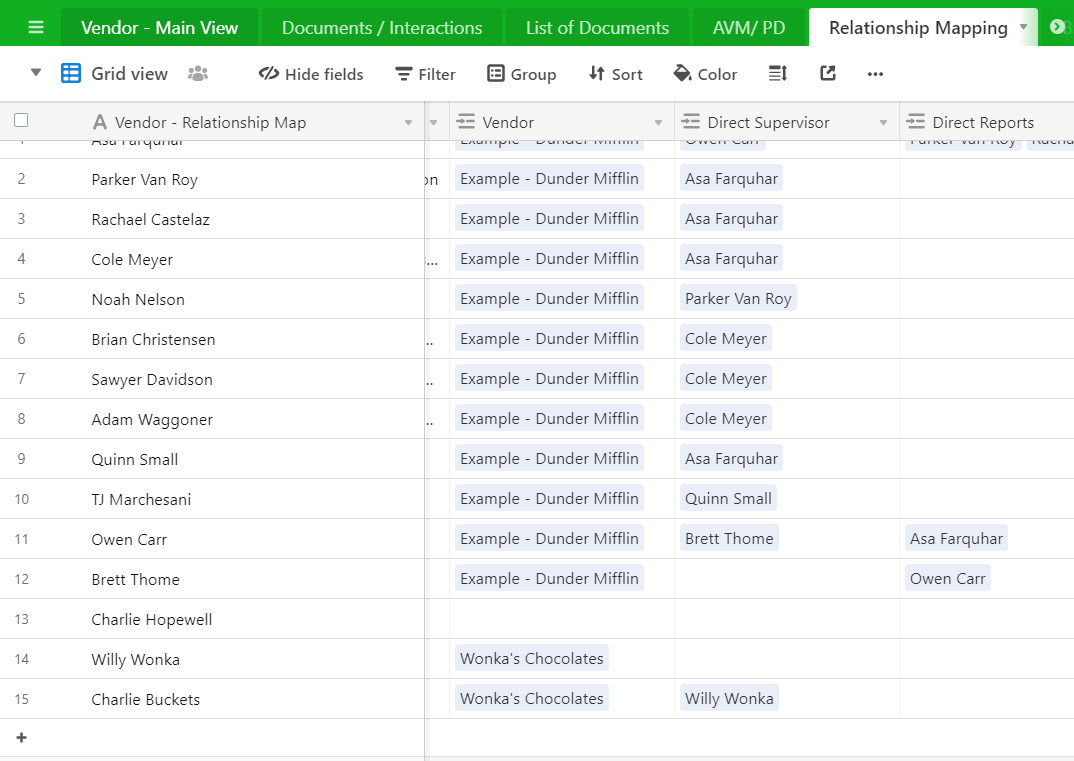The height and width of the screenshot is (761, 1074).
Task: Click the Grid view table icon
Action: click(x=71, y=73)
